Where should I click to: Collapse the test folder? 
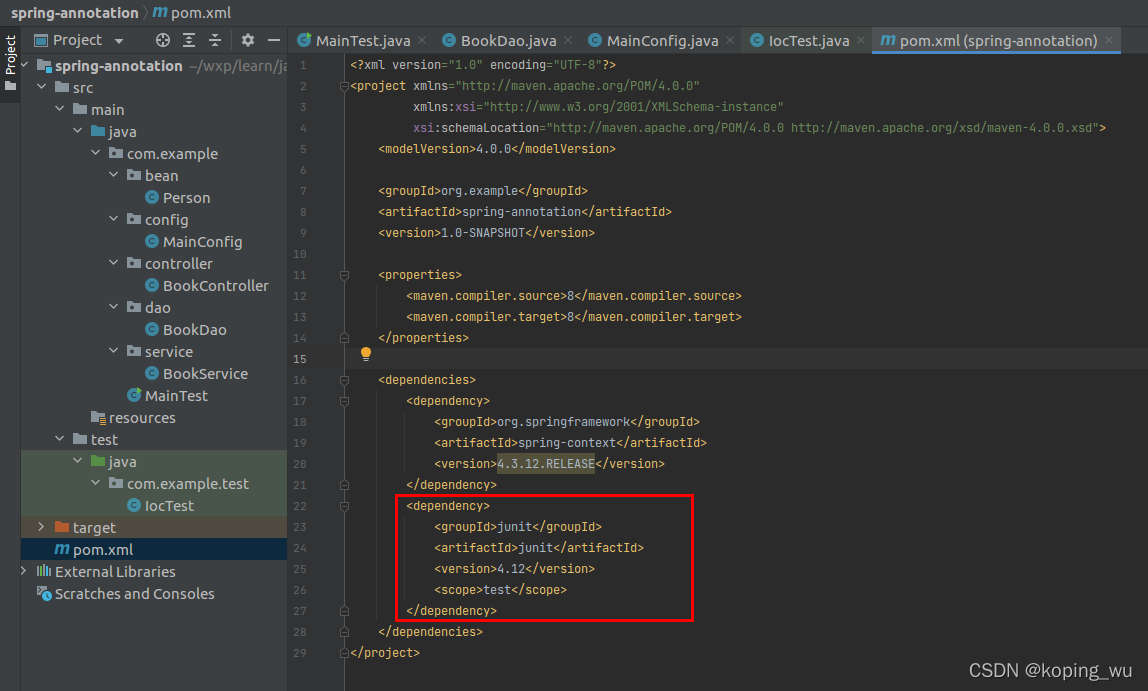coord(60,438)
